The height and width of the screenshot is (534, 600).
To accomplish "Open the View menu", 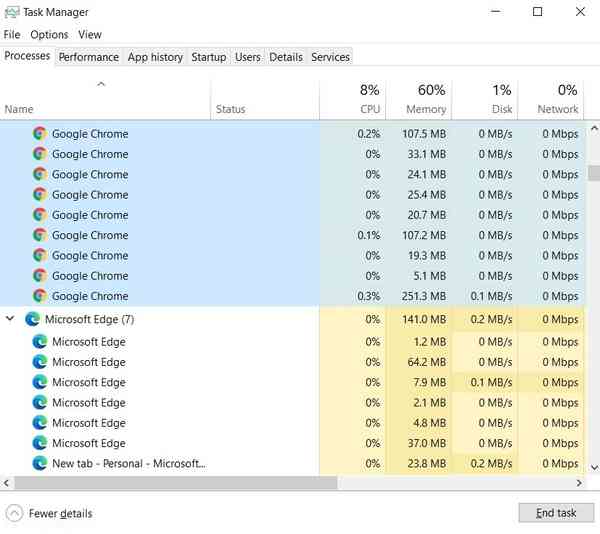I will tap(90, 34).
